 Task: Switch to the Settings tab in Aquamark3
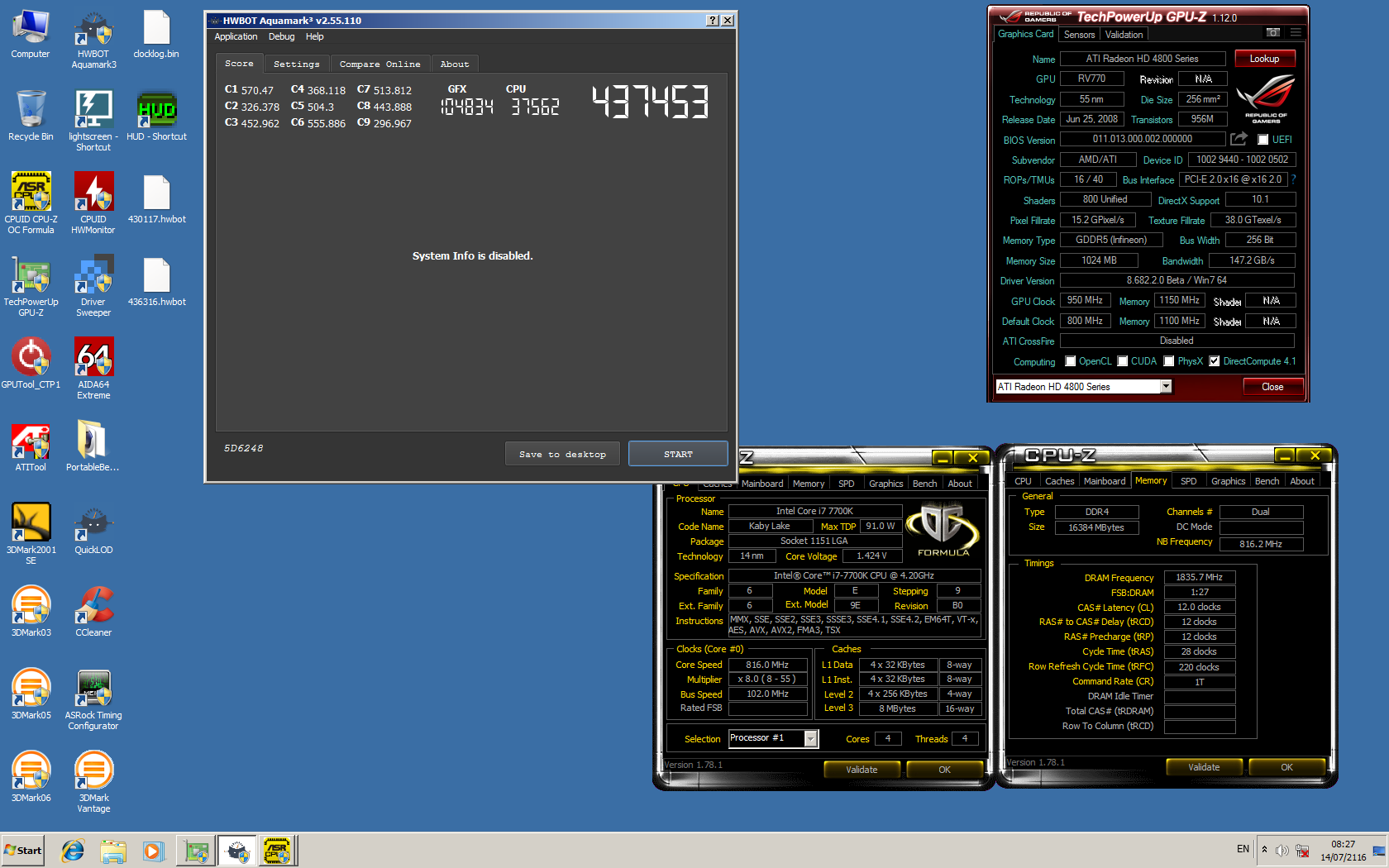[x=296, y=64]
